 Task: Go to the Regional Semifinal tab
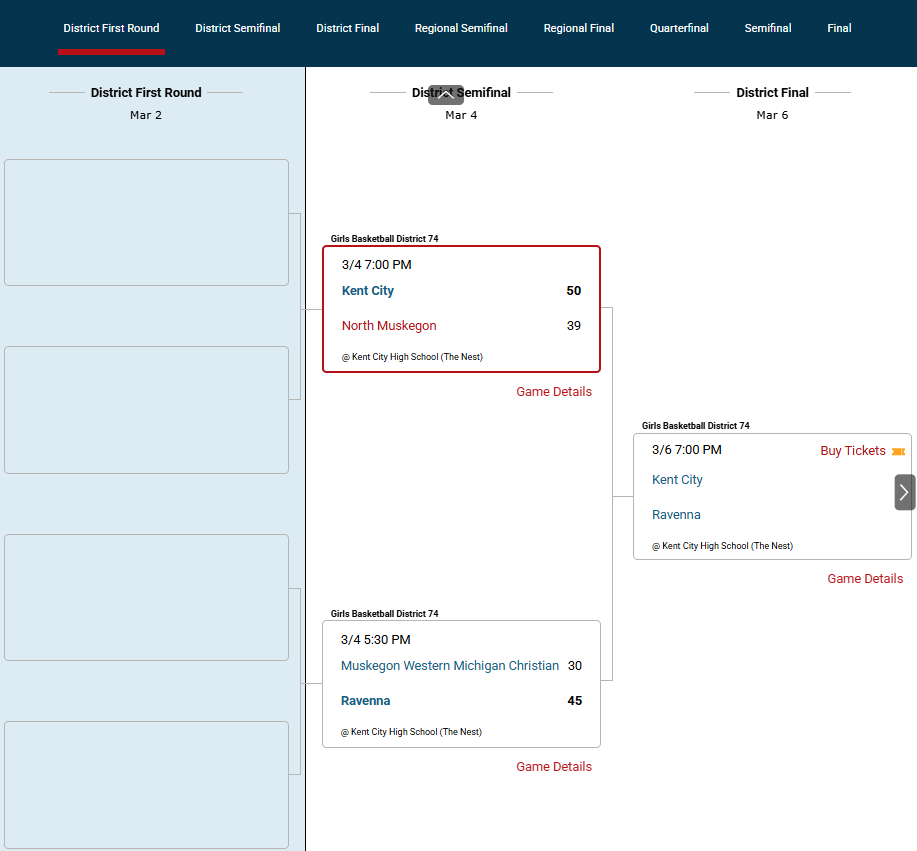pyautogui.click(x=461, y=28)
